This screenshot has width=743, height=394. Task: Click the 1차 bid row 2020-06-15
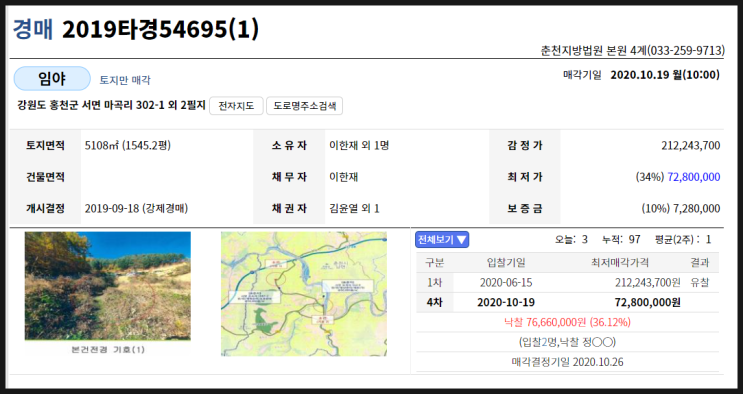tap(567, 283)
